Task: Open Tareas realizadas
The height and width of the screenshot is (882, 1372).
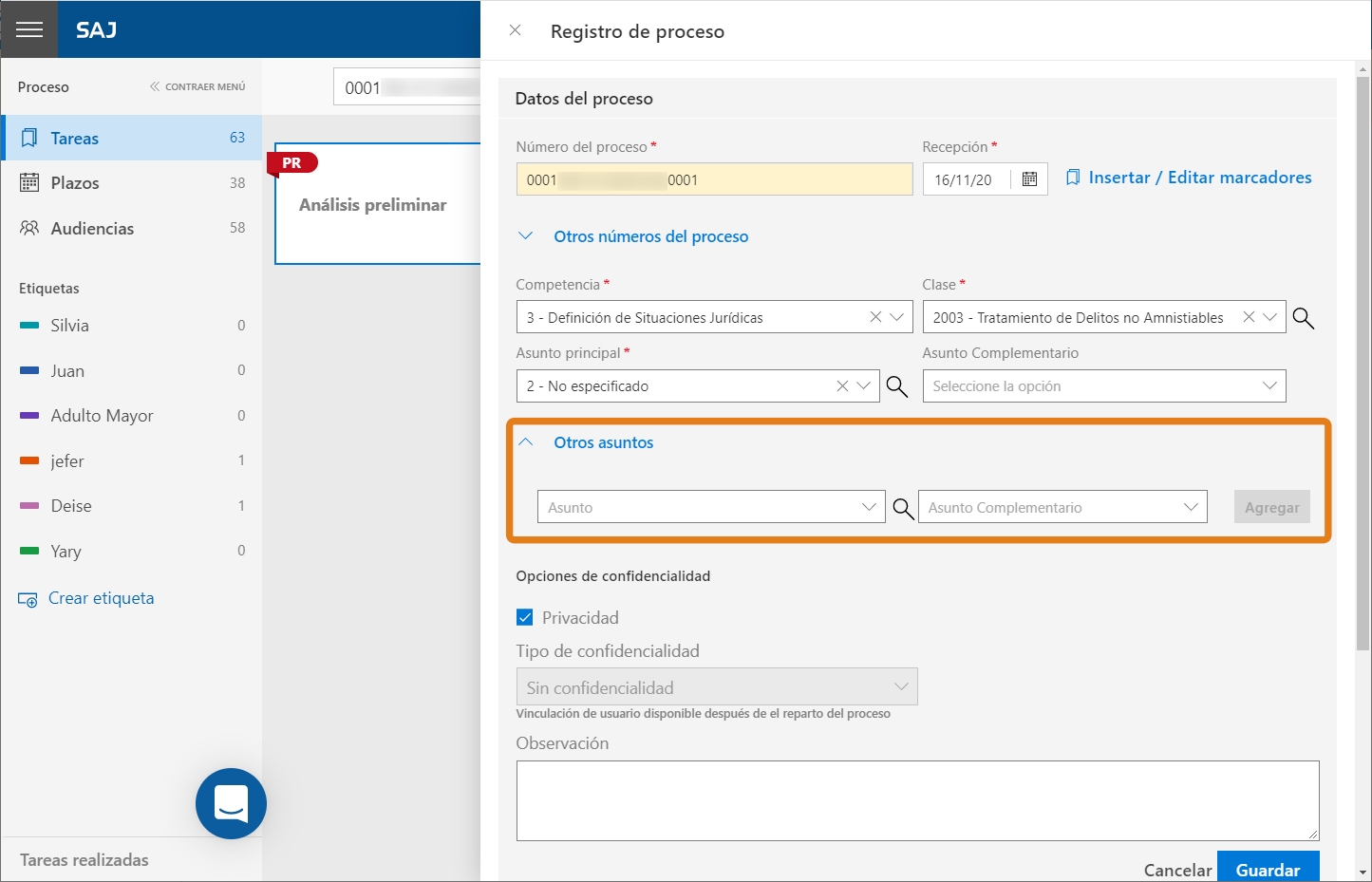Action: 85,860
